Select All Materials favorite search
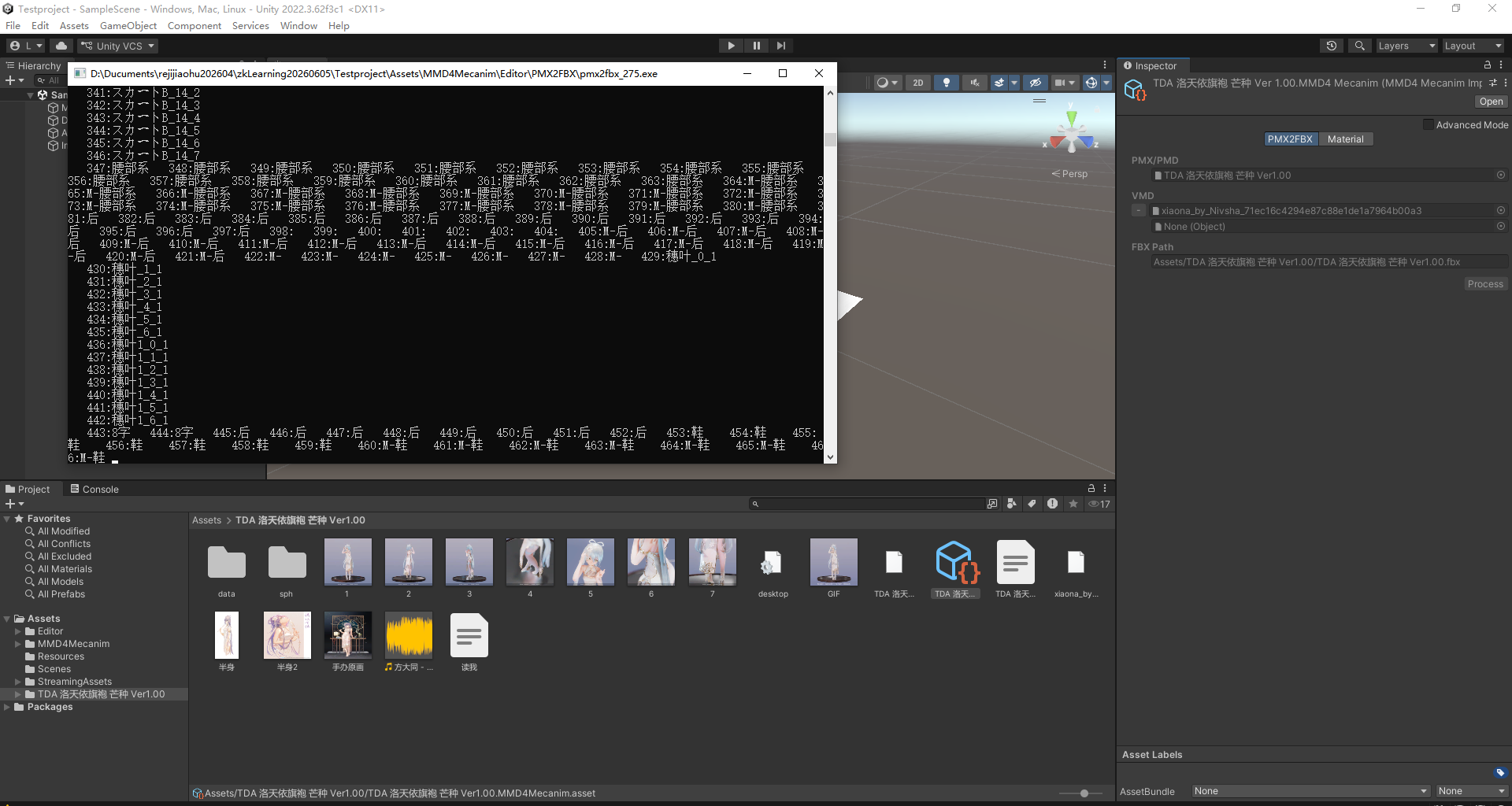This screenshot has height=806, width=1512. 65,569
